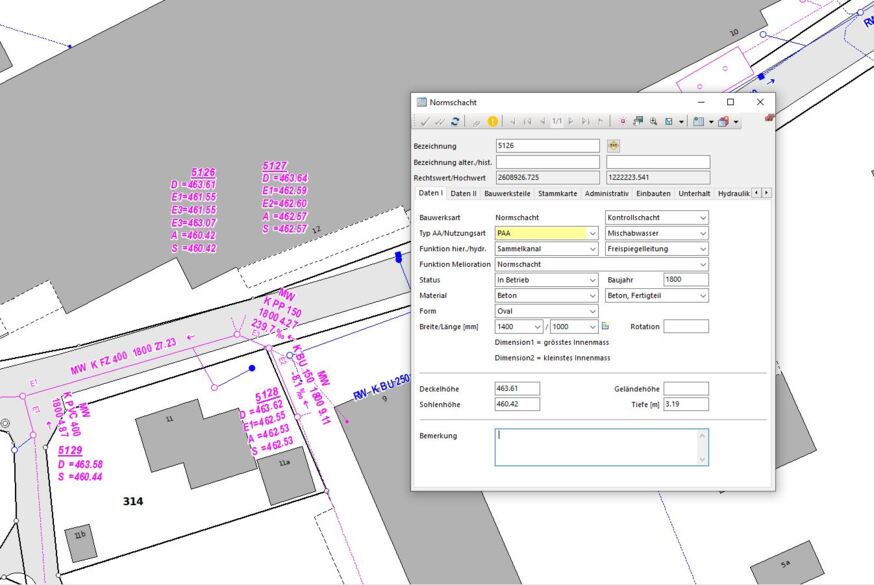874x585 pixels.
Task: Open the Einbauten tab
Action: click(x=653, y=193)
